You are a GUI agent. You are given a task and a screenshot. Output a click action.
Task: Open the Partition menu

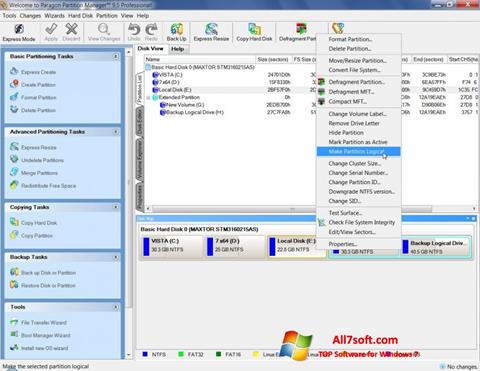[107, 16]
